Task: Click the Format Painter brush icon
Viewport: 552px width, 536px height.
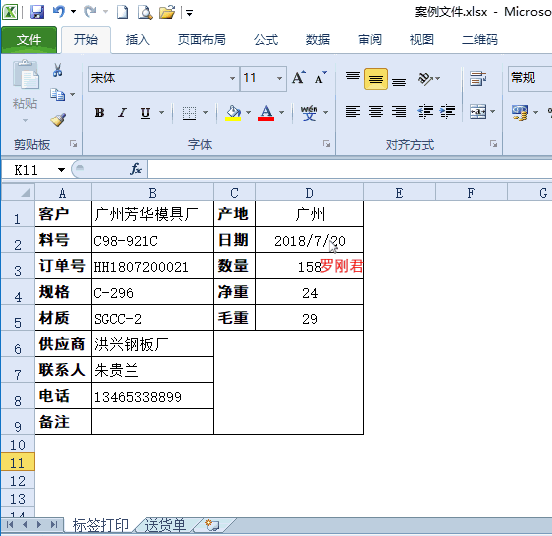Action: [58, 120]
